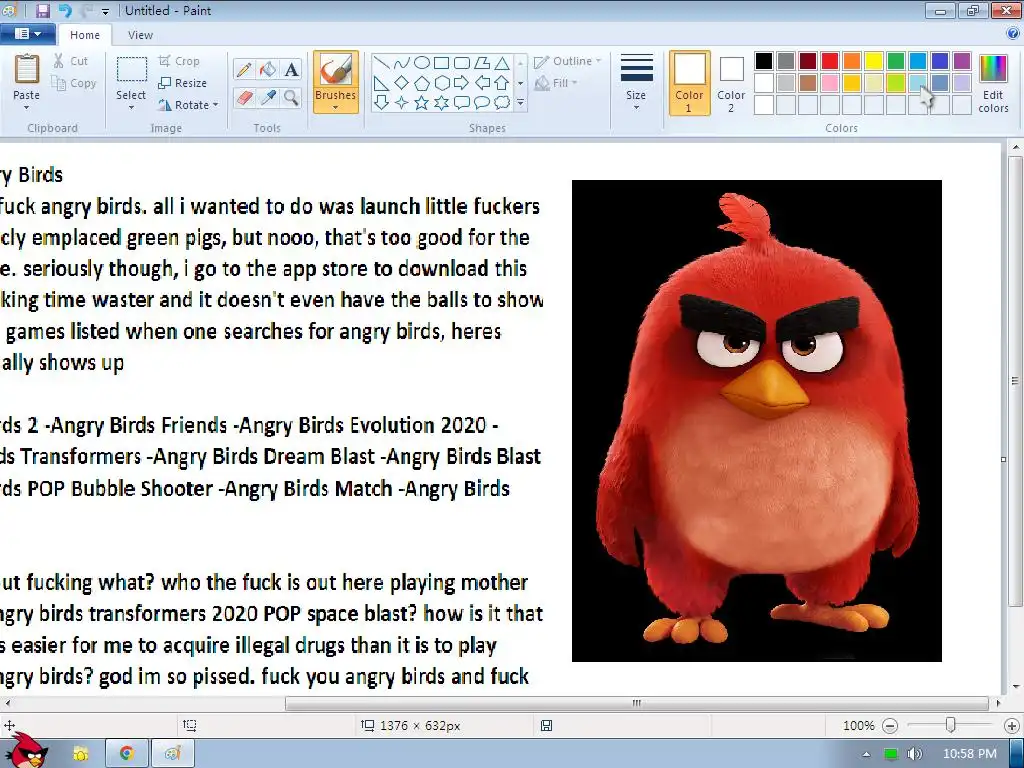Open the Customize Quick Access Toolbar arrow
1024x768 pixels.
pyautogui.click(x=106, y=11)
